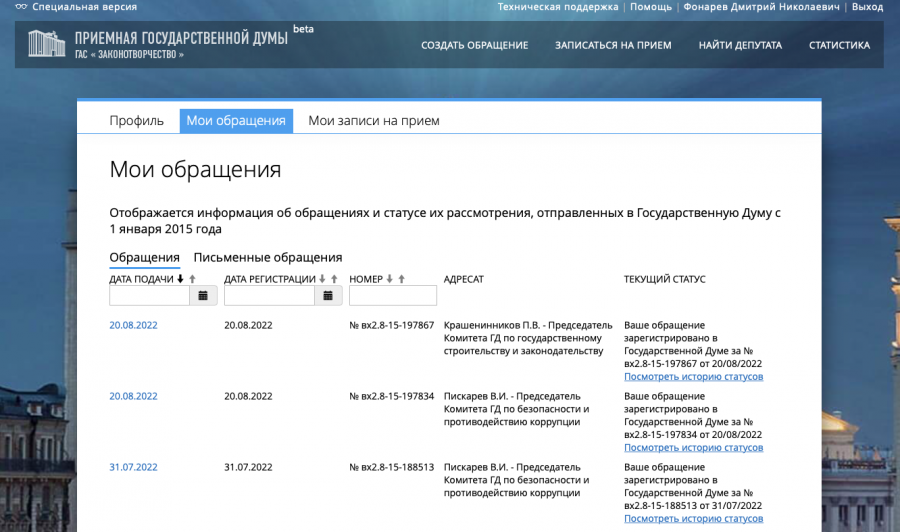Screen dimensions: 900x532
Task: Sort Дата подачи descending arrow
Action: coord(180,279)
